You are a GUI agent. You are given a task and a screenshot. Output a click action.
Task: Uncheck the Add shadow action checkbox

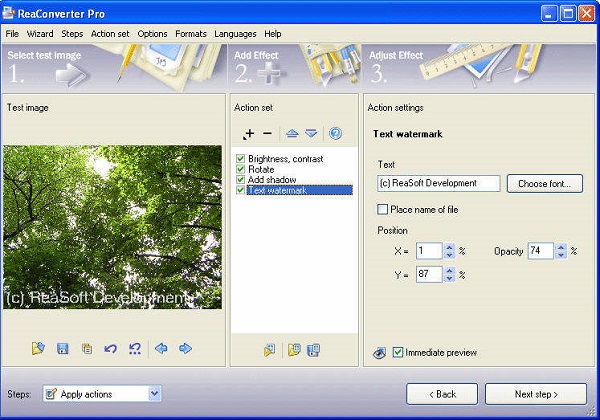pos(241,179)
